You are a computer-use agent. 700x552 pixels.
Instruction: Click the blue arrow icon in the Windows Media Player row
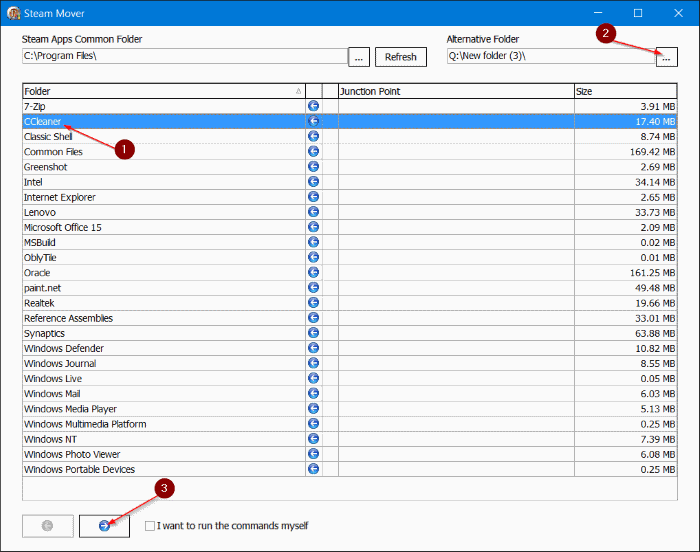314,409
